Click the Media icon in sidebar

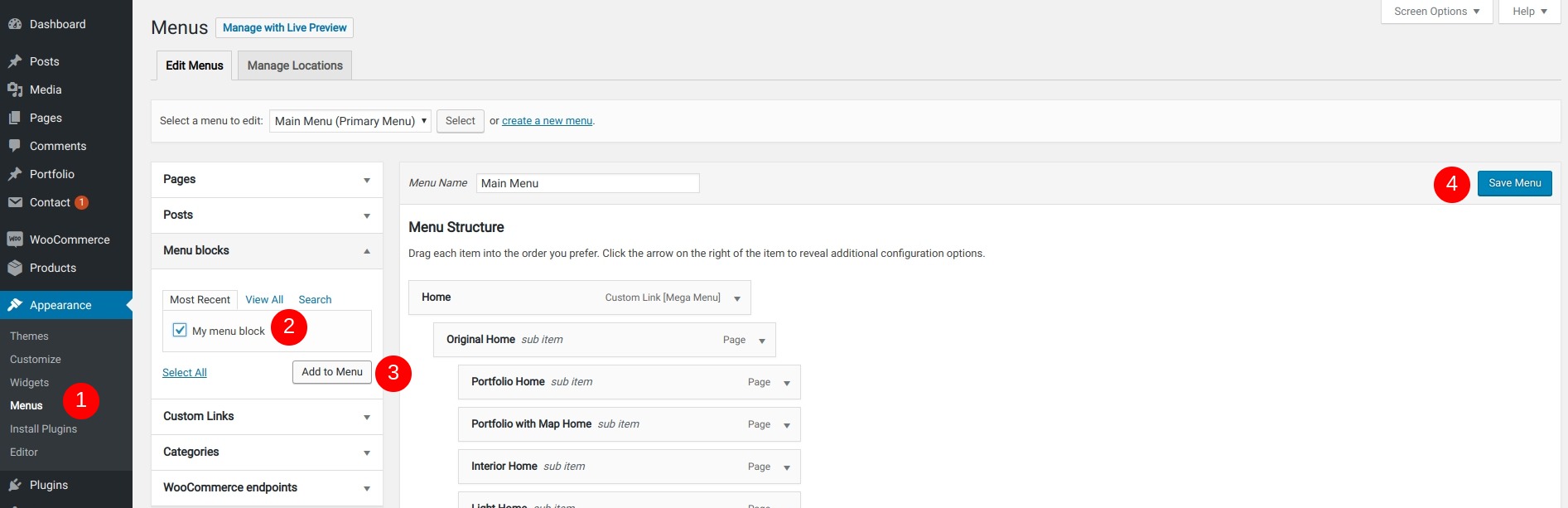(15, 90)
